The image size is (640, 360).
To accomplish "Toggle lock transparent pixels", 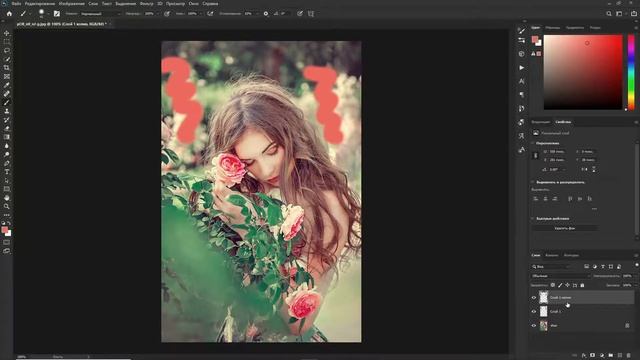I will click(x=553, y=285).
